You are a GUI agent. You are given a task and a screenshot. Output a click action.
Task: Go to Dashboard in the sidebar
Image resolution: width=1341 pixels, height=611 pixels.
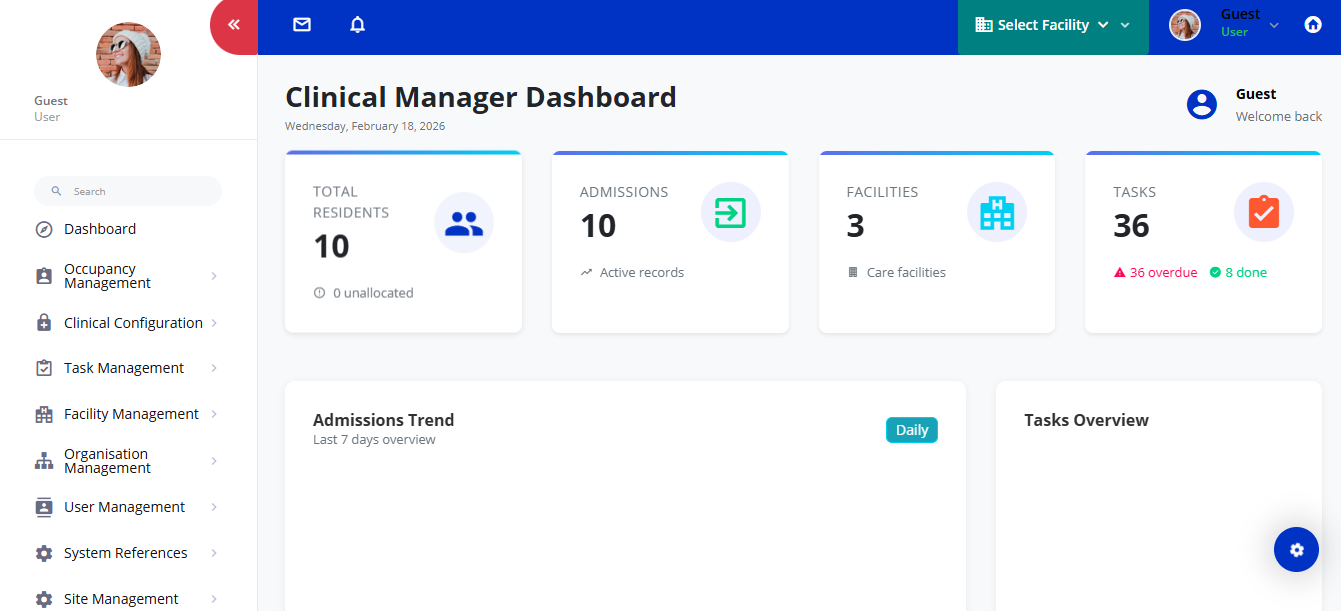[x=99, y=229]
